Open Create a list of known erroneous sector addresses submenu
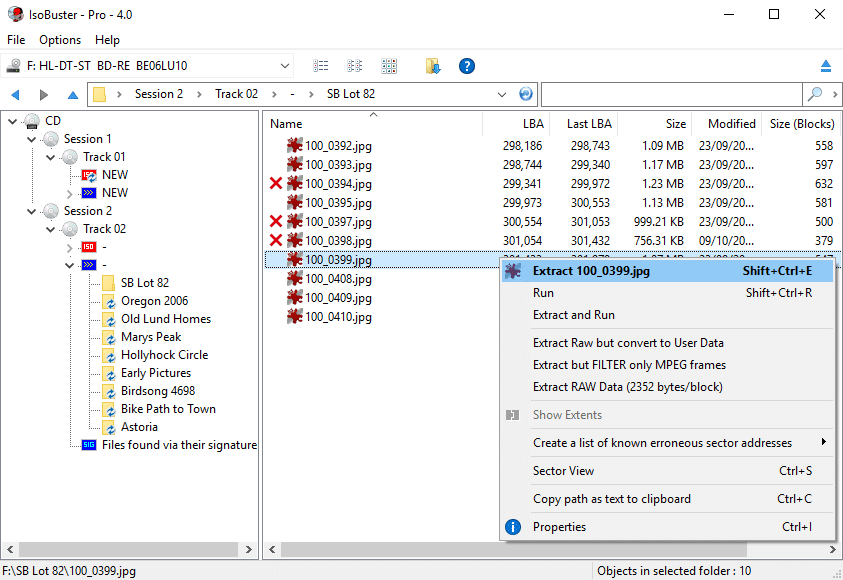Screen dimensions: 843x580 667,443
